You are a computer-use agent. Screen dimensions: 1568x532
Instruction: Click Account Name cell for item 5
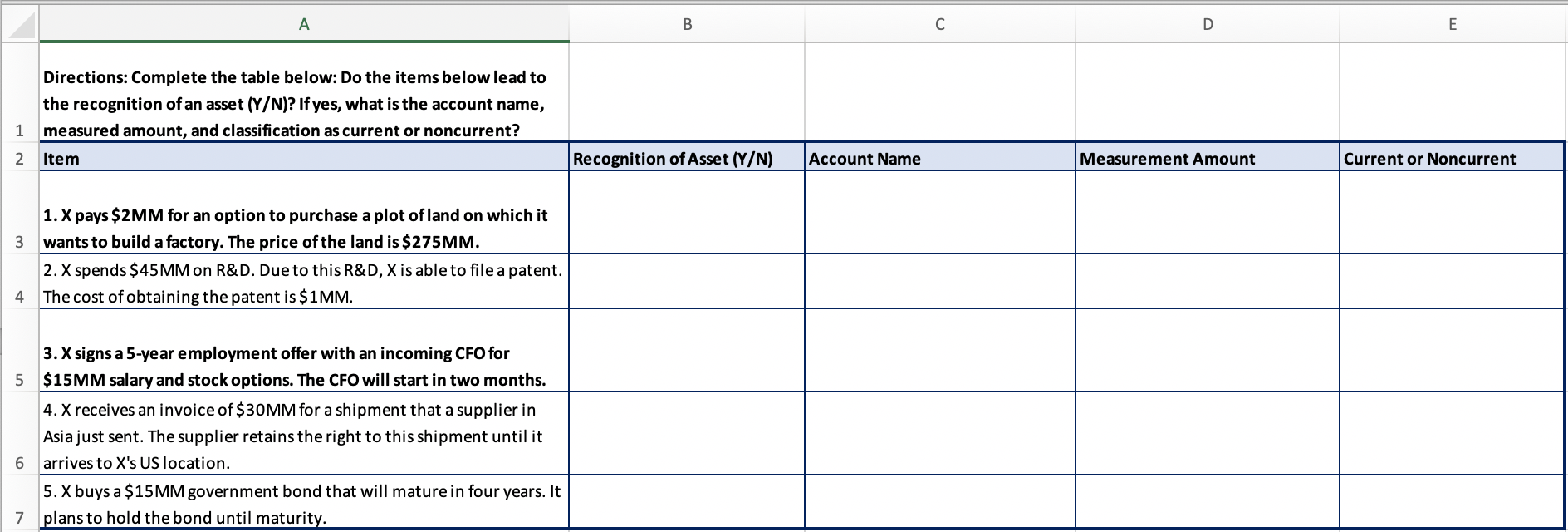click(939, 503)
